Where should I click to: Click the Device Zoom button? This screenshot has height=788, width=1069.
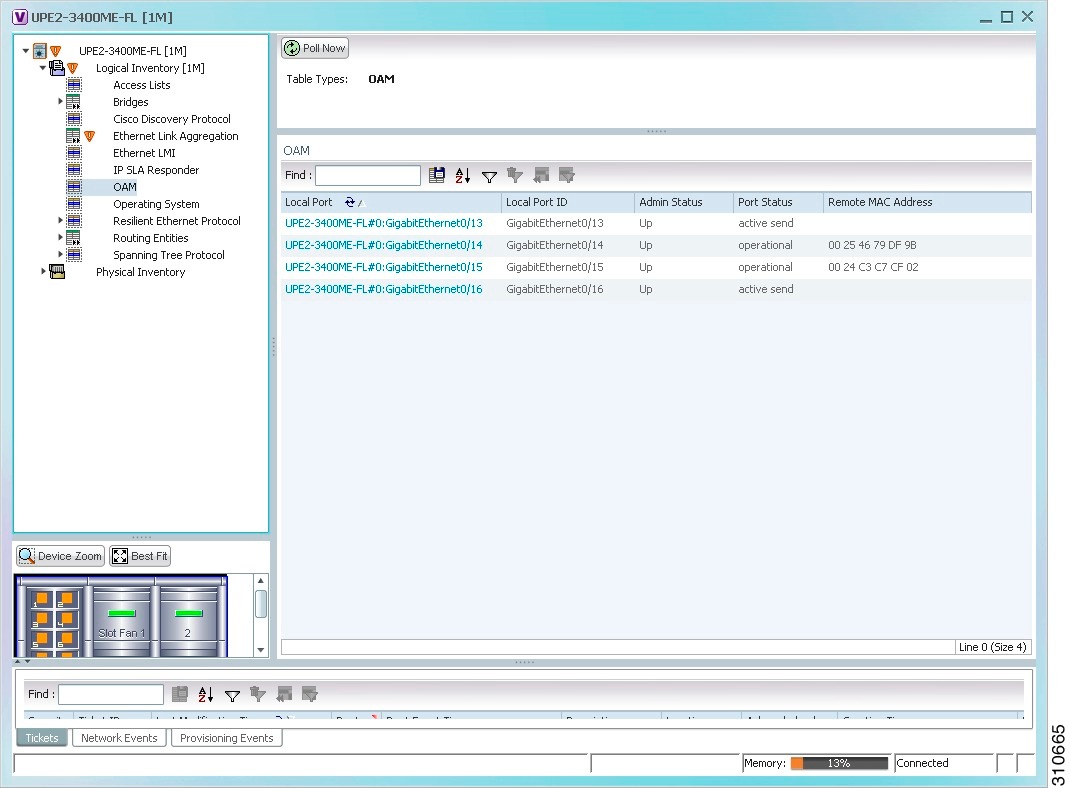(61, 556)
